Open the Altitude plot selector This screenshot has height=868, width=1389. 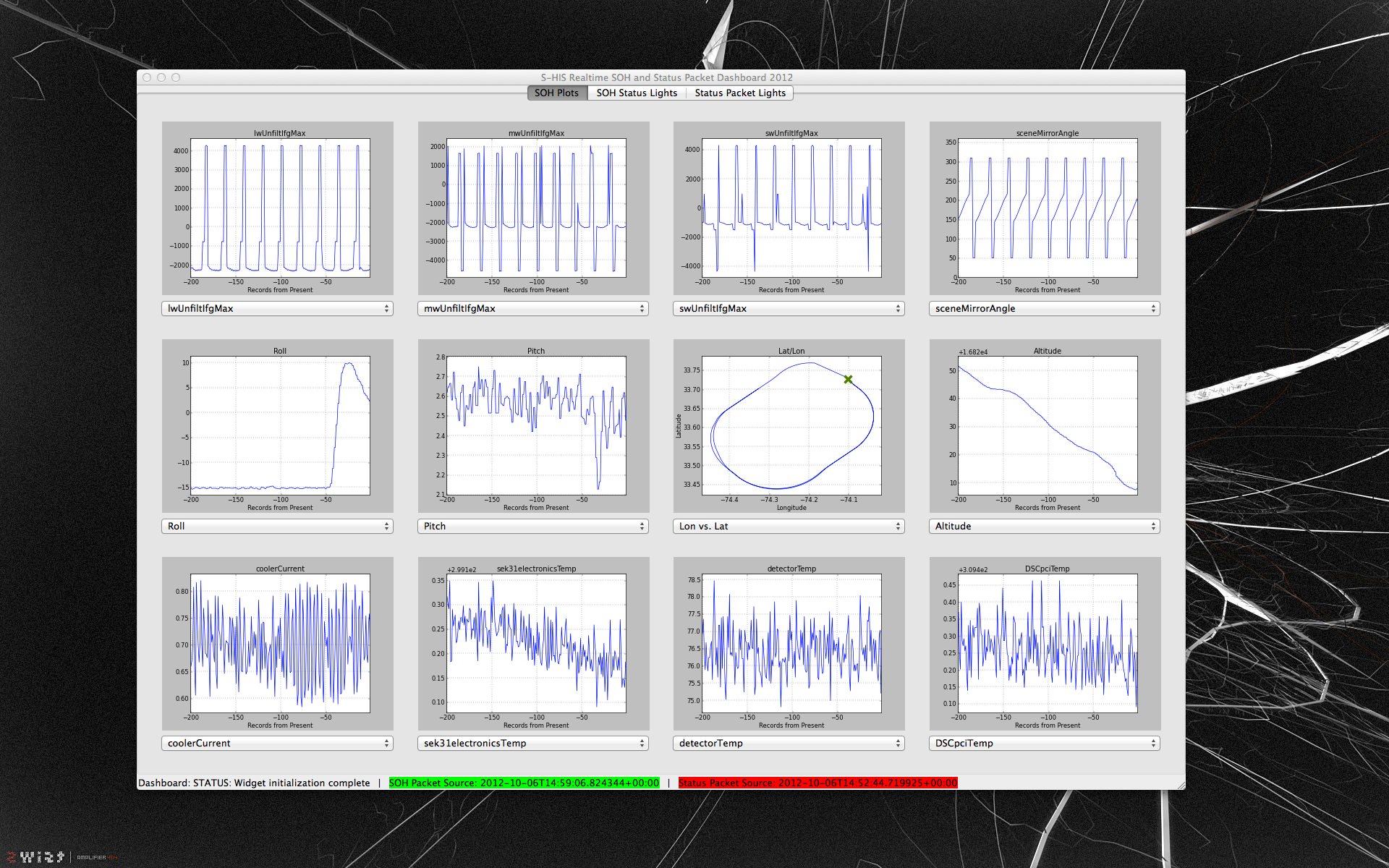pos(1044,526)
